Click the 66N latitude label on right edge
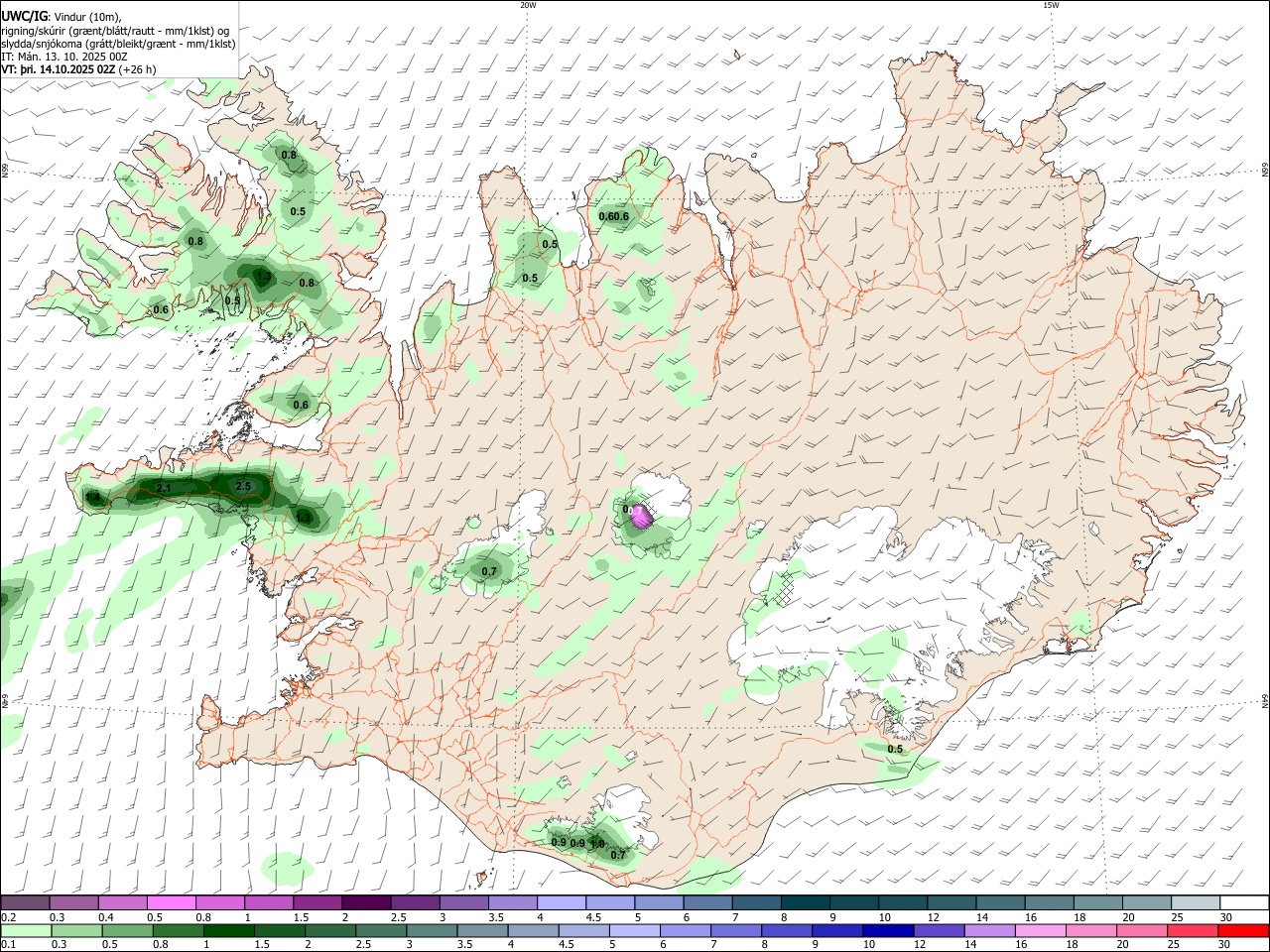The height and width of the screenshot is (952, 1270). point(1264,171)
